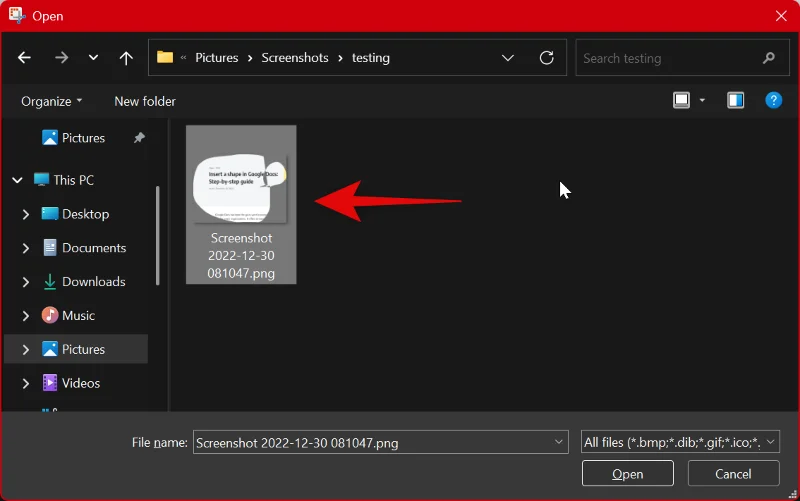
Task: Select testing in the address path
Action: coord(370,58)
